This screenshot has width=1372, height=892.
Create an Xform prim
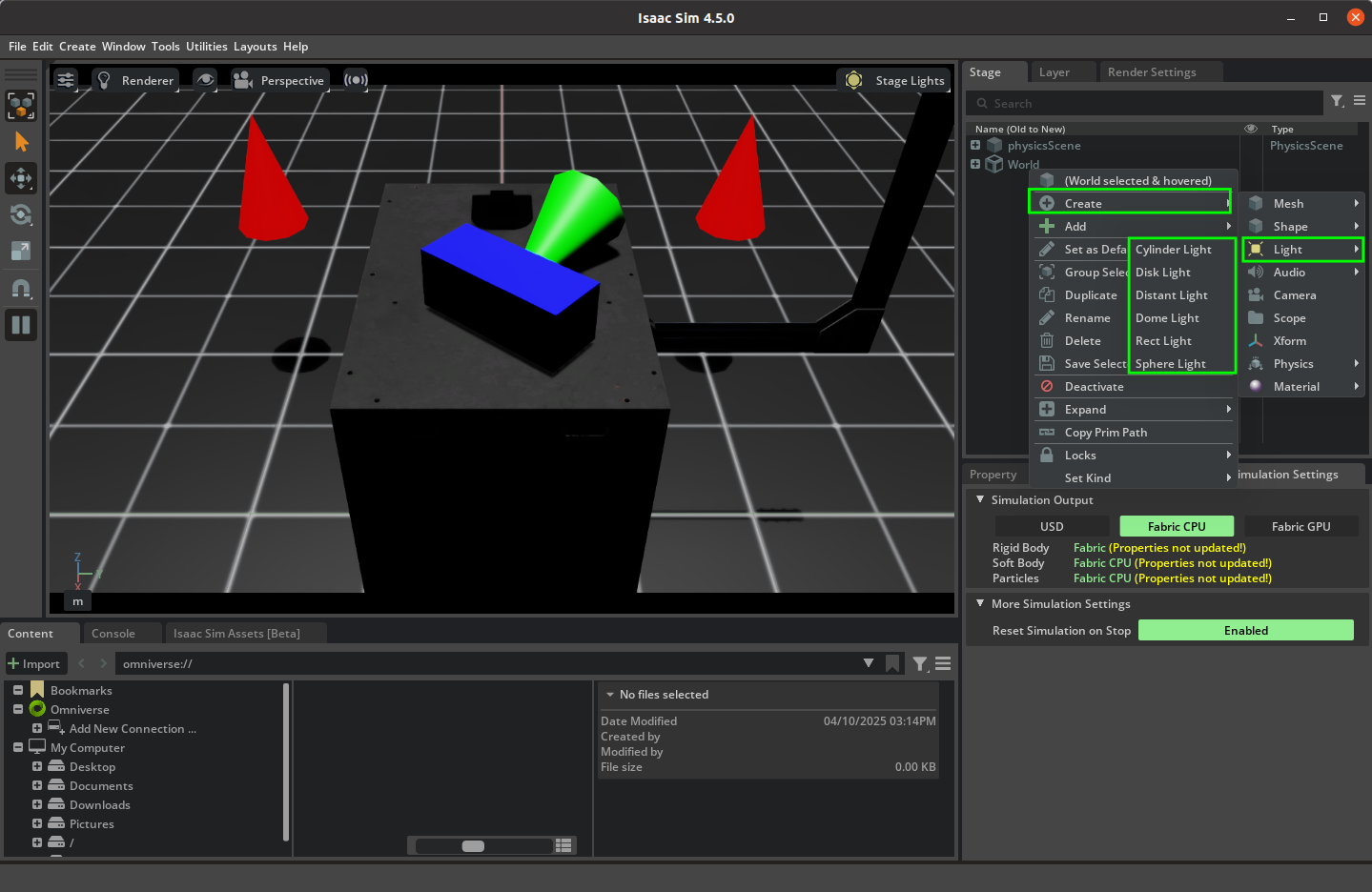pyautogui.click(x=1303, y=341)
